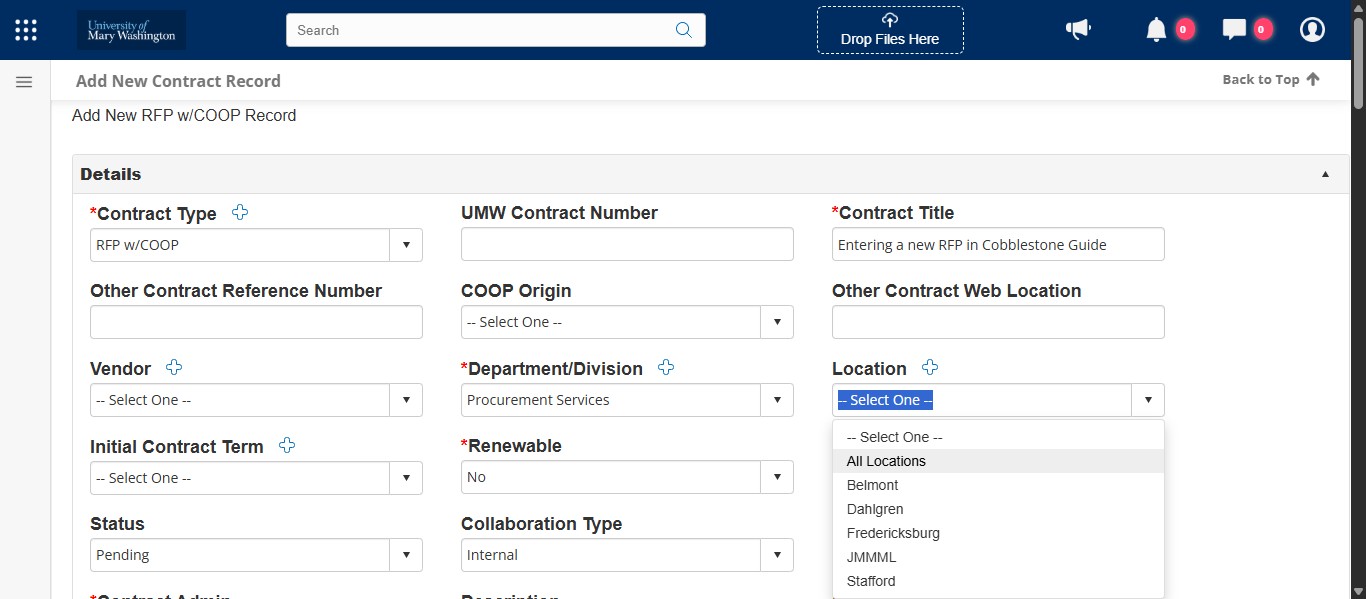This screenshot has height=599, width=1366.
Task: Click the quick-add icon beside Contract Type
Action: coord(240,212)
